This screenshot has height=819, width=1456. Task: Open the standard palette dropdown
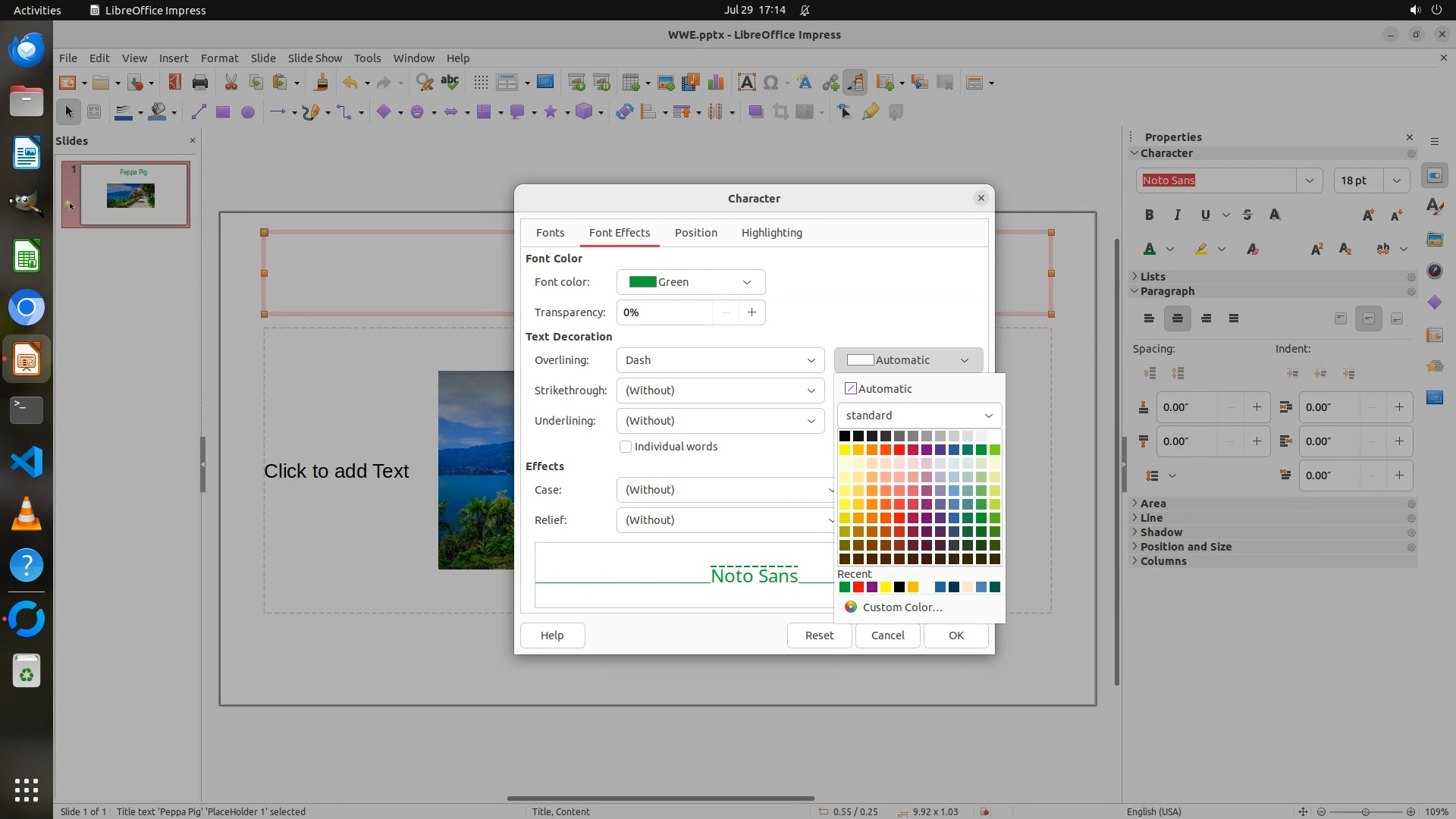919,416
